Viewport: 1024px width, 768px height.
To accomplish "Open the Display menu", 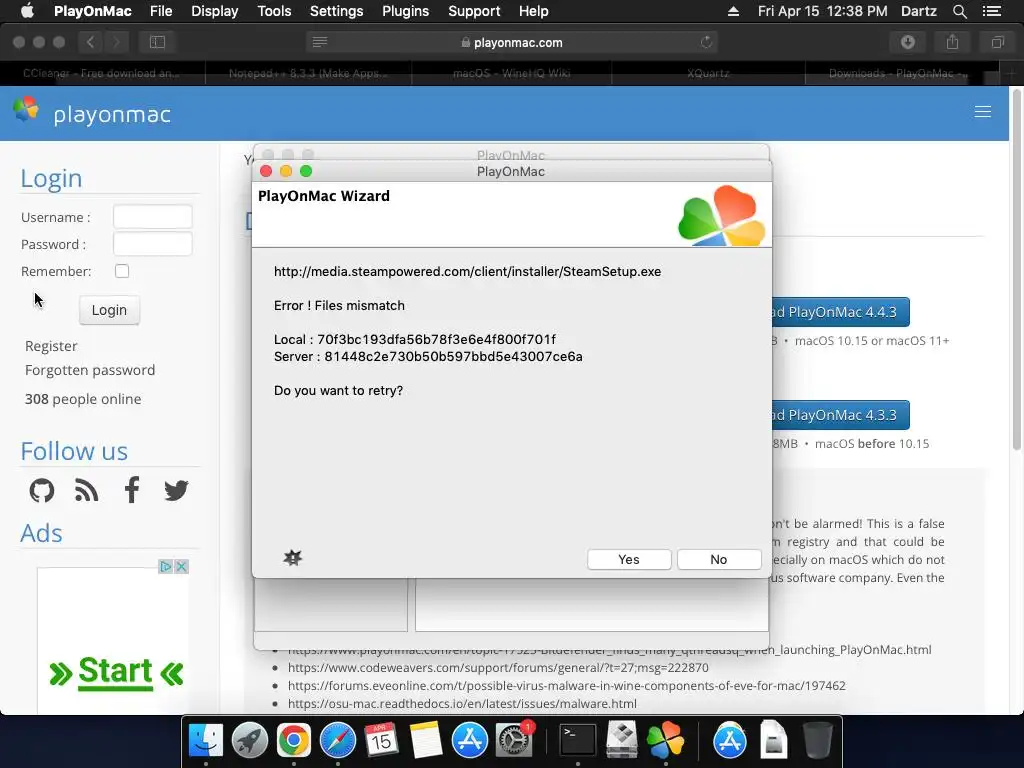I will [214, 11].
